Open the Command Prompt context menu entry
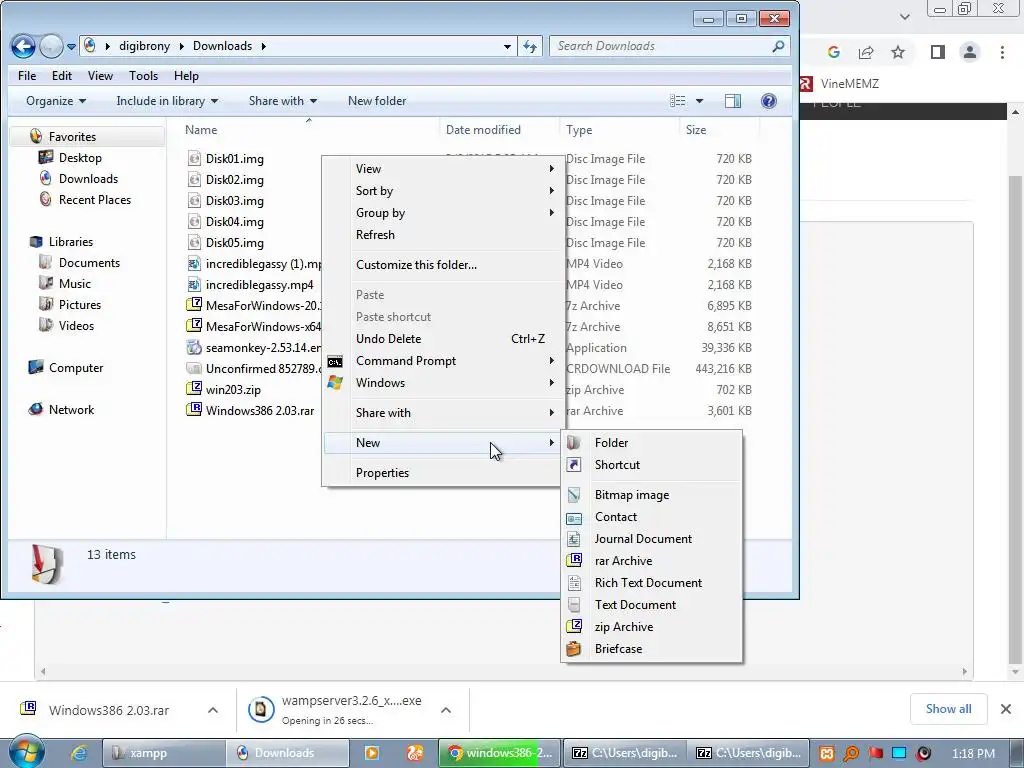1024x768 pixels. click(x=442, y=361)
